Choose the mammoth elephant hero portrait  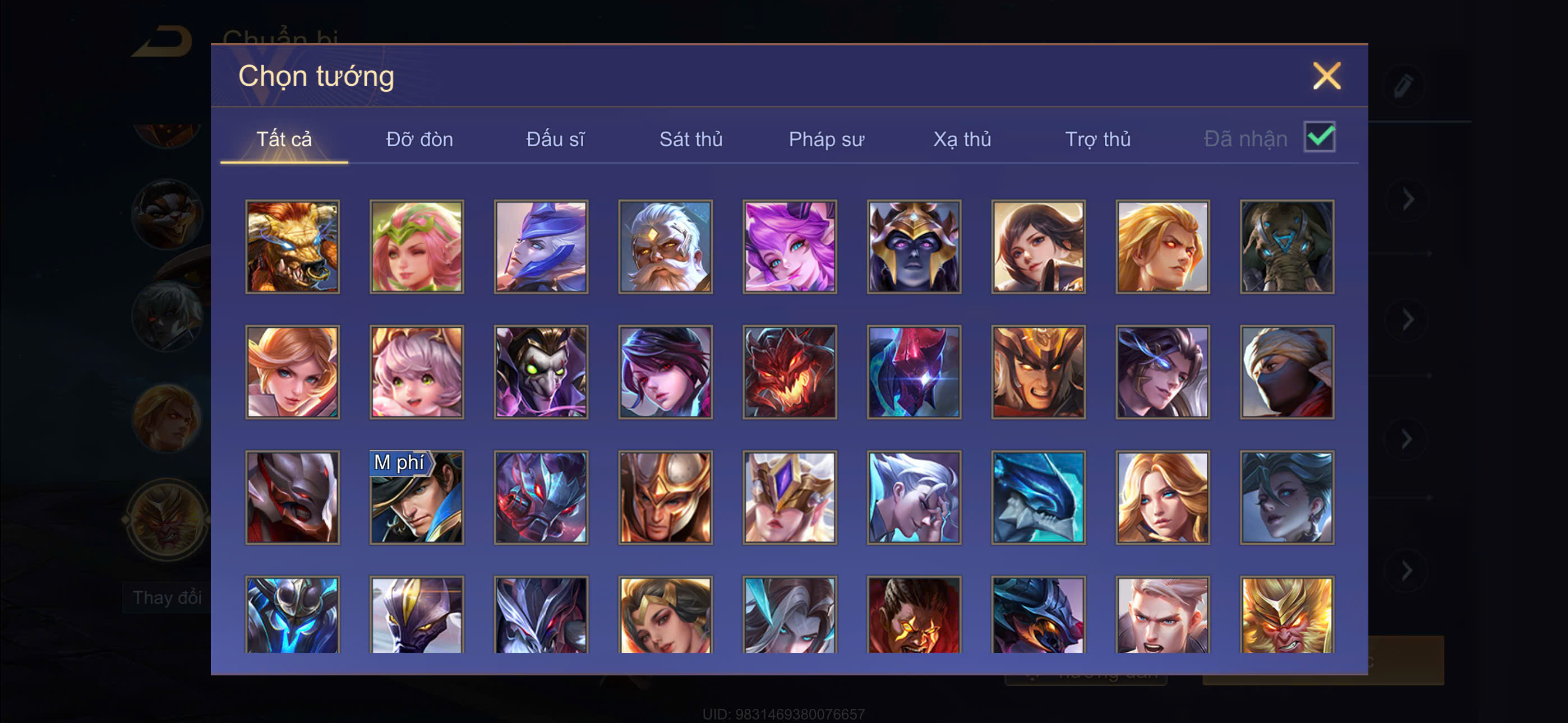1287,247
